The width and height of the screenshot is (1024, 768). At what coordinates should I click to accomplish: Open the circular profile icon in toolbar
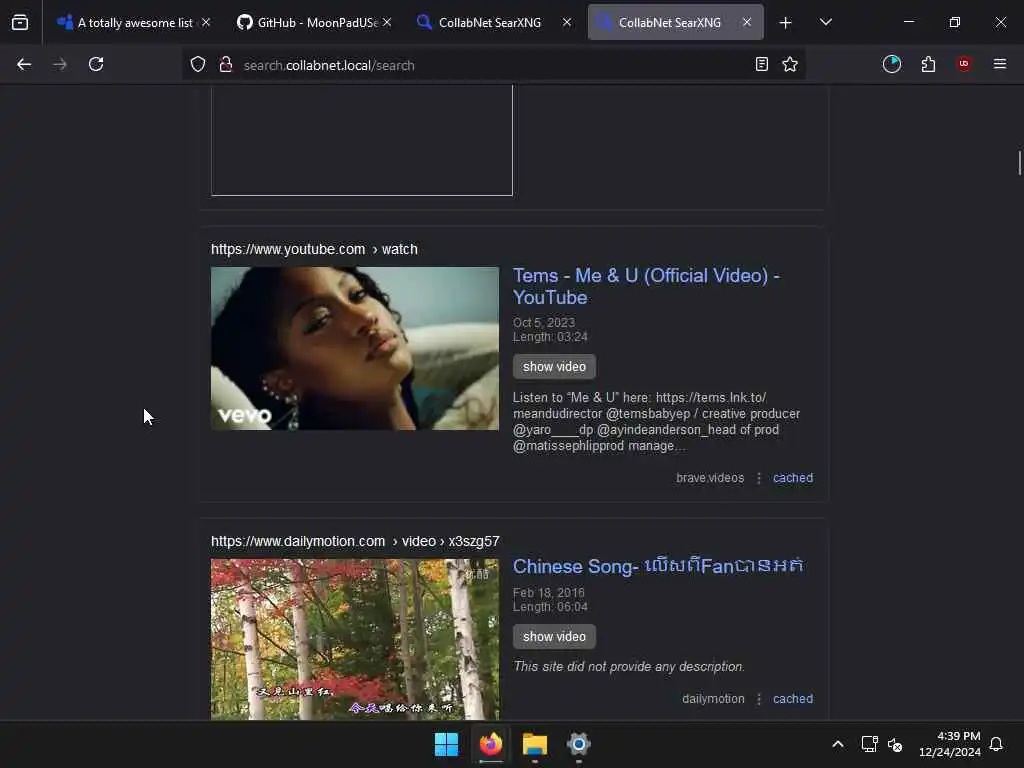coord(892,65)
